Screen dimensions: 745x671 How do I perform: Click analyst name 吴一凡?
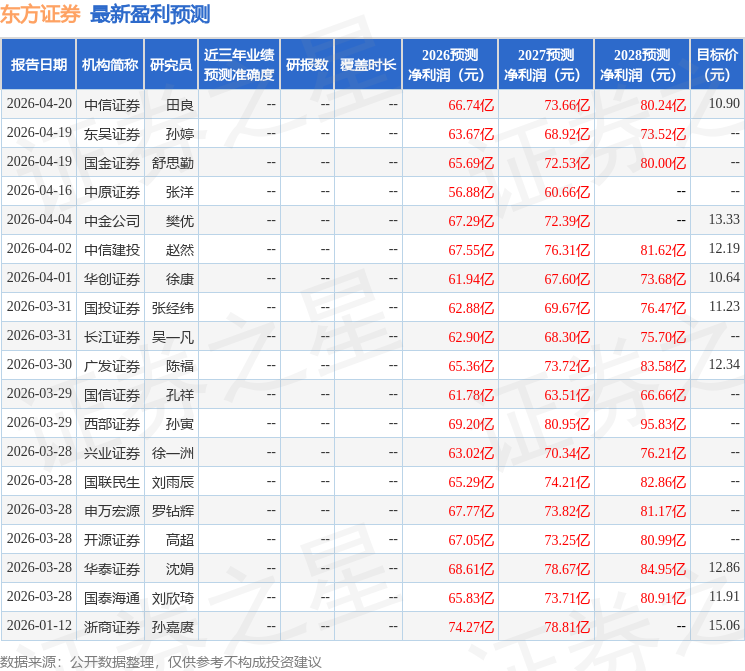(x=173, y=337)
